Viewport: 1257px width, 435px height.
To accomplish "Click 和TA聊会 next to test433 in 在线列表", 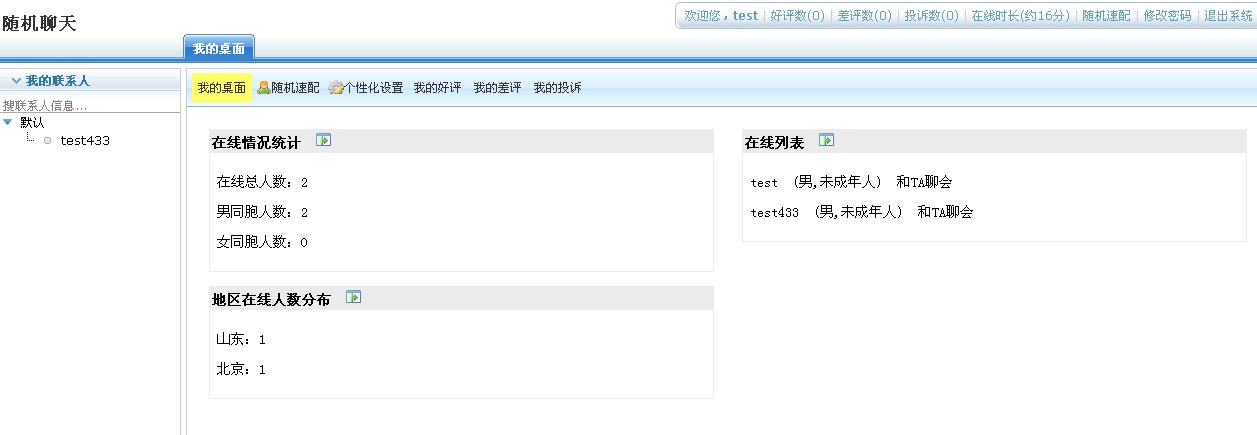I will coord(945,212).
